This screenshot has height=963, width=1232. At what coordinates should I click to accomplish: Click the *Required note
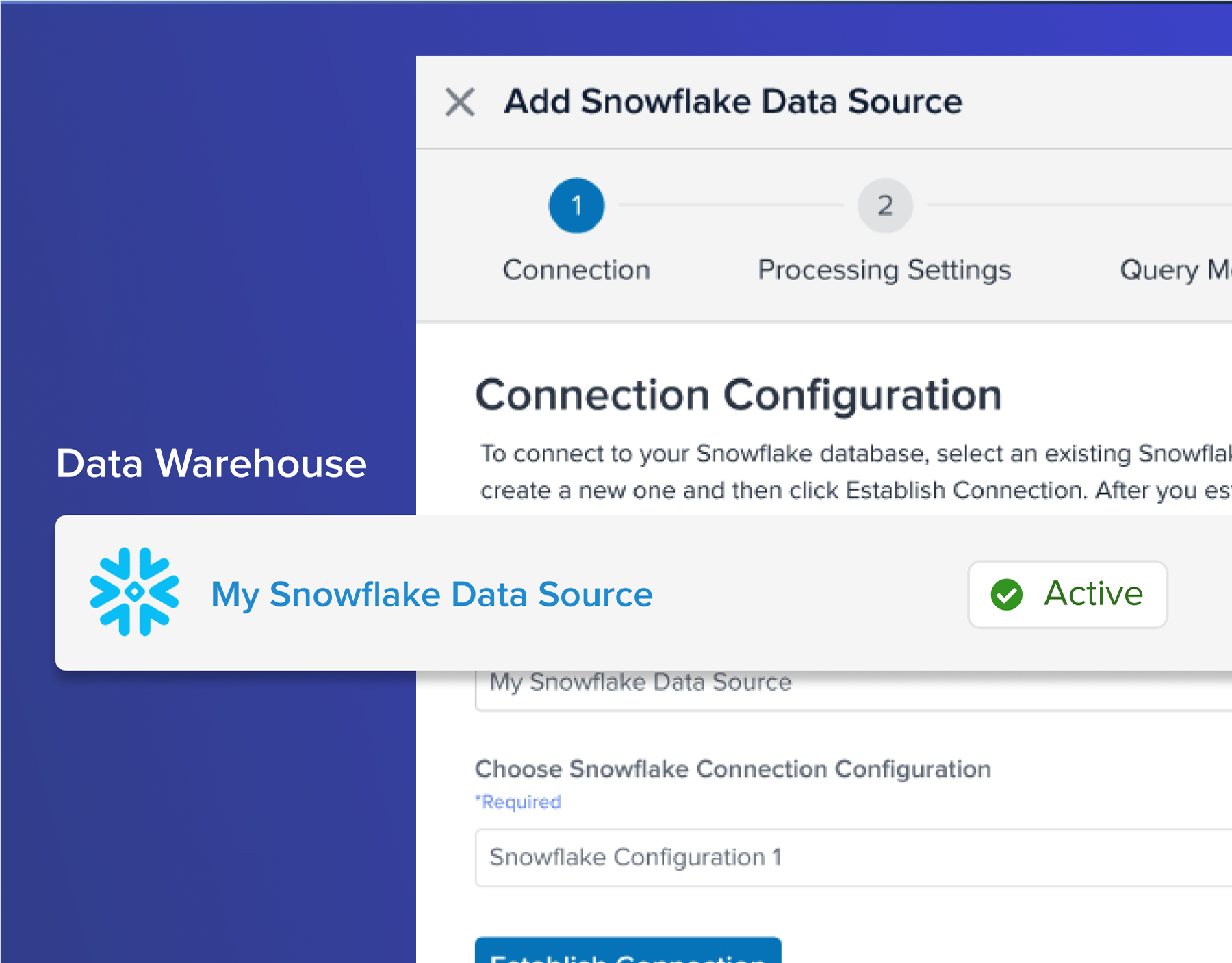point(518,801)
